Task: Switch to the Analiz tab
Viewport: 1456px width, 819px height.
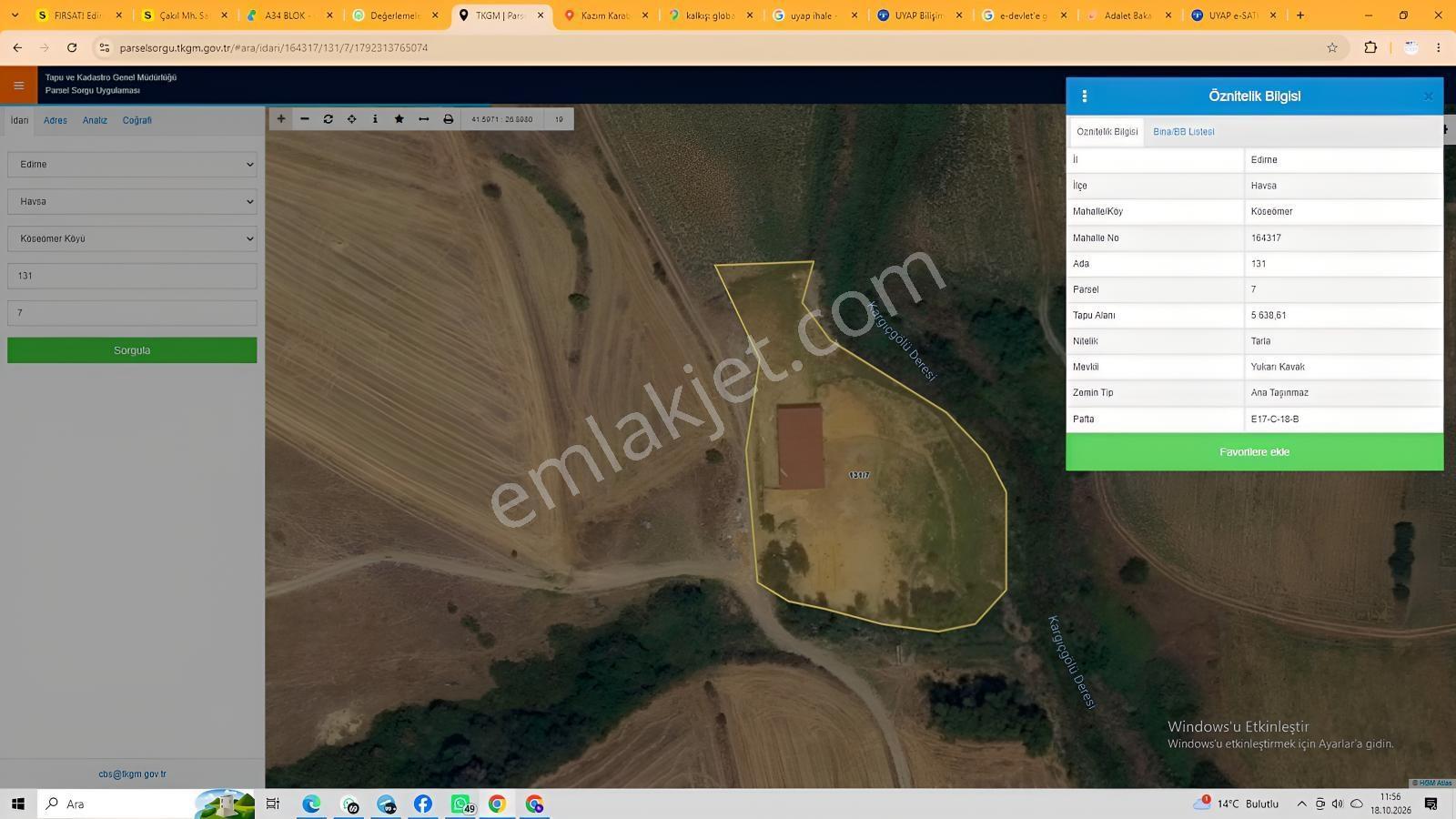Action: coord(95,120)
